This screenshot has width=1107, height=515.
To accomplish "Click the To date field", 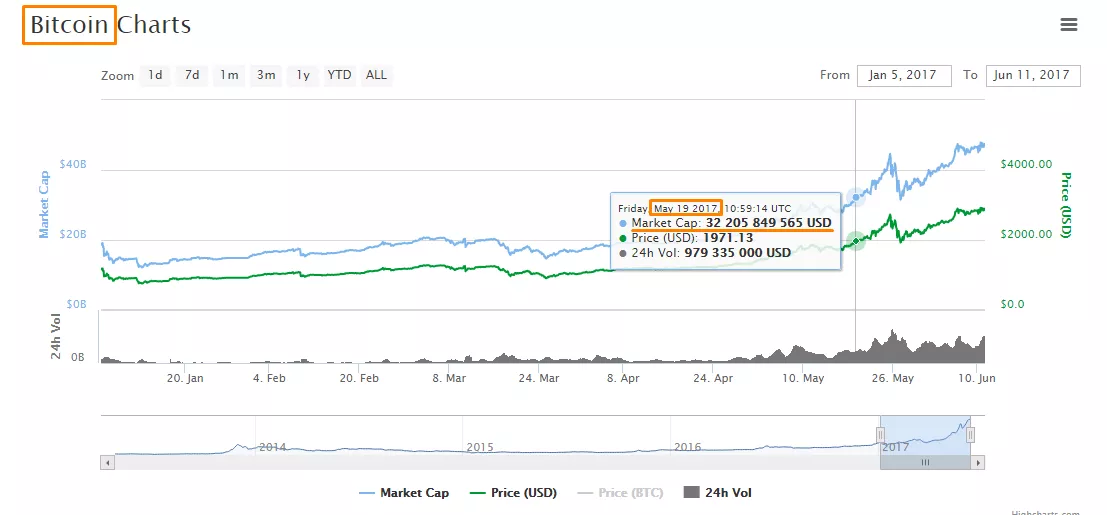I will click(1032, 75).
